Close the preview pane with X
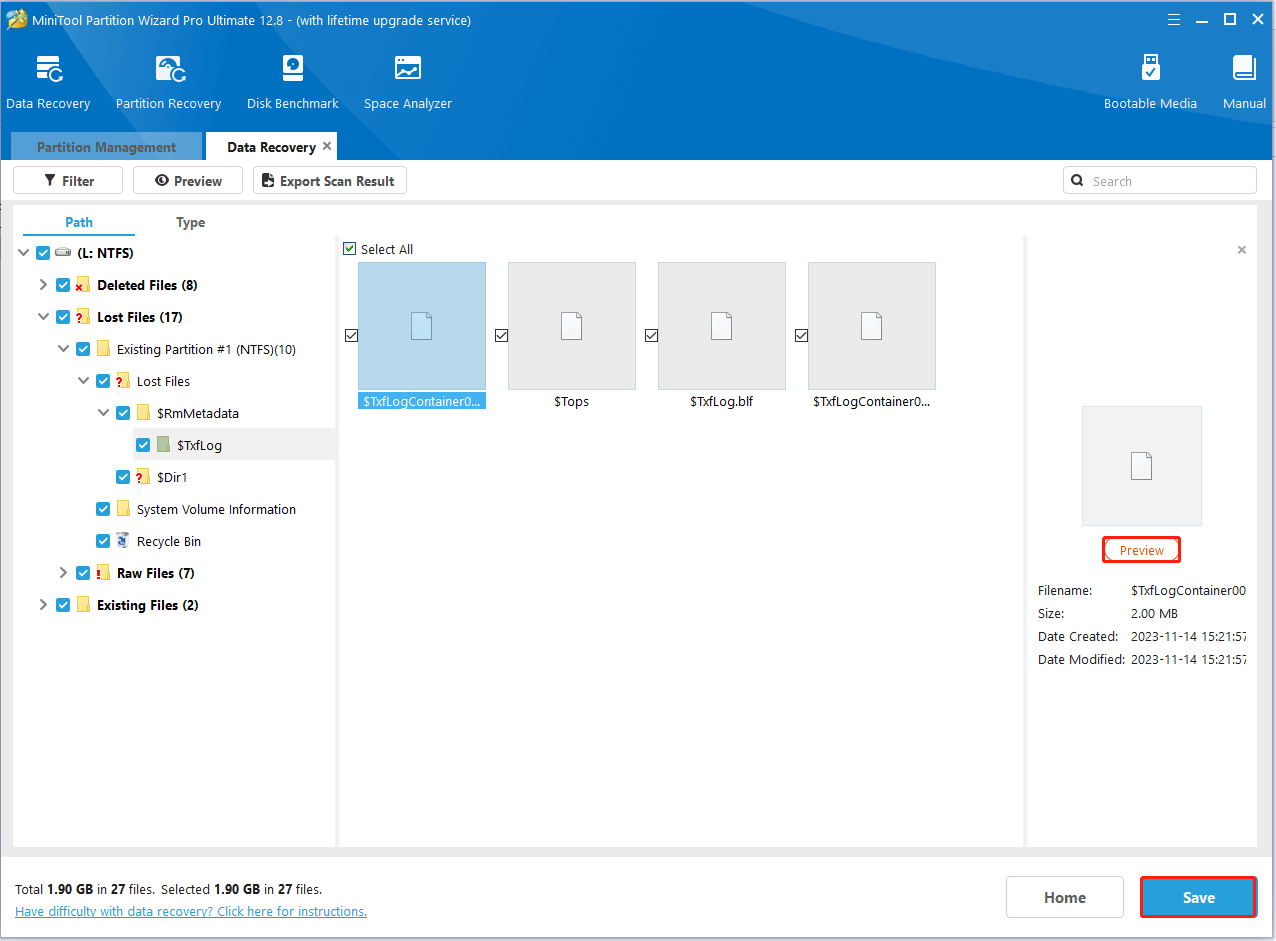 (1242, 250)
